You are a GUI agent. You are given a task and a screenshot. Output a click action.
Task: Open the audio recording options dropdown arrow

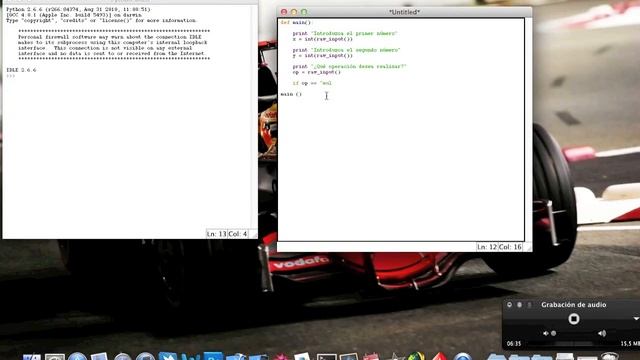point(636,319)
